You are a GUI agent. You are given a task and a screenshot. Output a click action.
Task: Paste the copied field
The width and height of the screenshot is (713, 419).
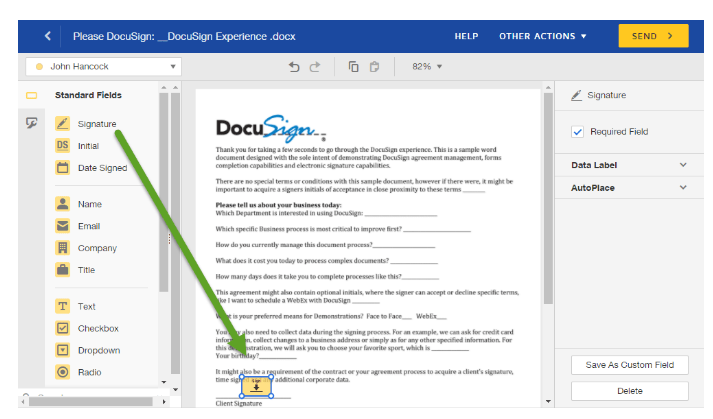[374, 66]
